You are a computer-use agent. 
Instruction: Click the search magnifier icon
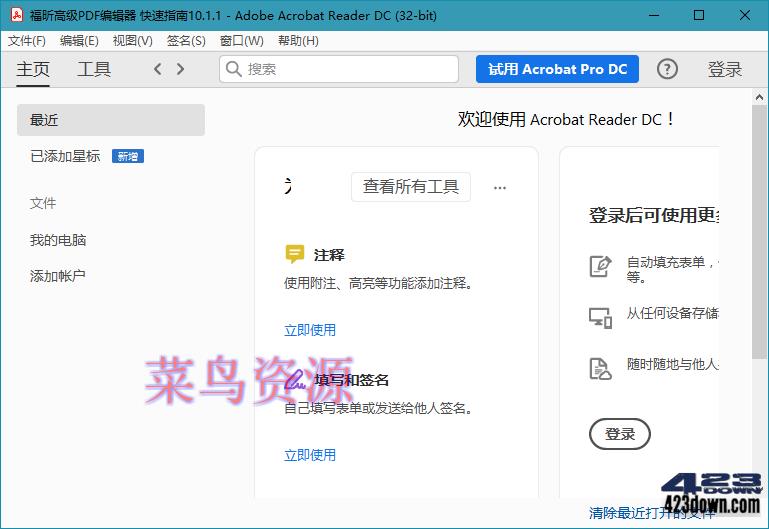pyautogui.click(x=233, y=69)
